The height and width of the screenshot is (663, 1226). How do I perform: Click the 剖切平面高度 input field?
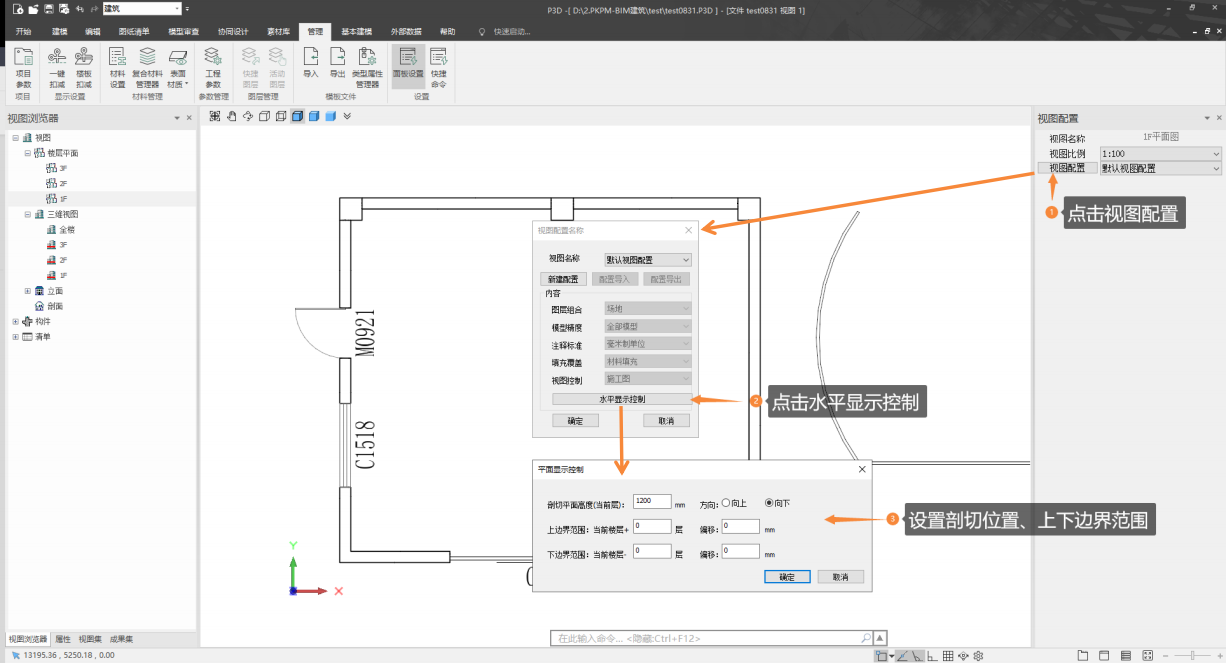pos(651,501)
